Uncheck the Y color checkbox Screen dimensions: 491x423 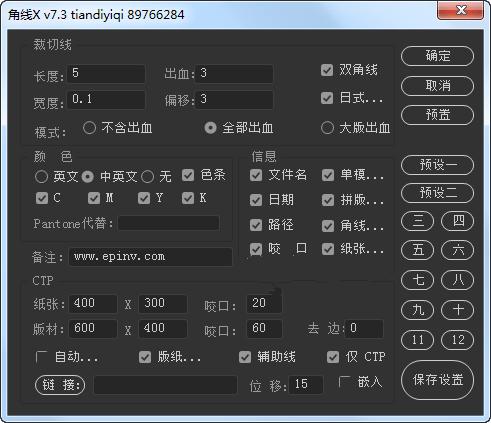point(144,198)
